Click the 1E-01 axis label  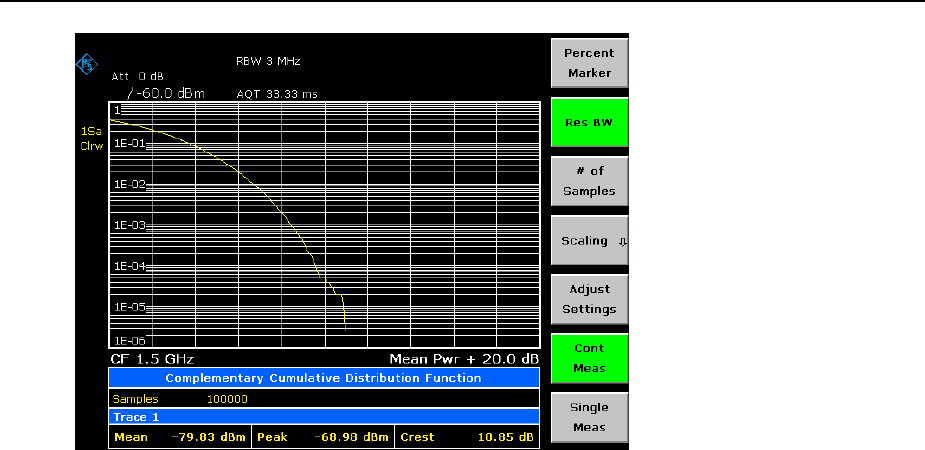pyautogui.click(x=129, y=143)
